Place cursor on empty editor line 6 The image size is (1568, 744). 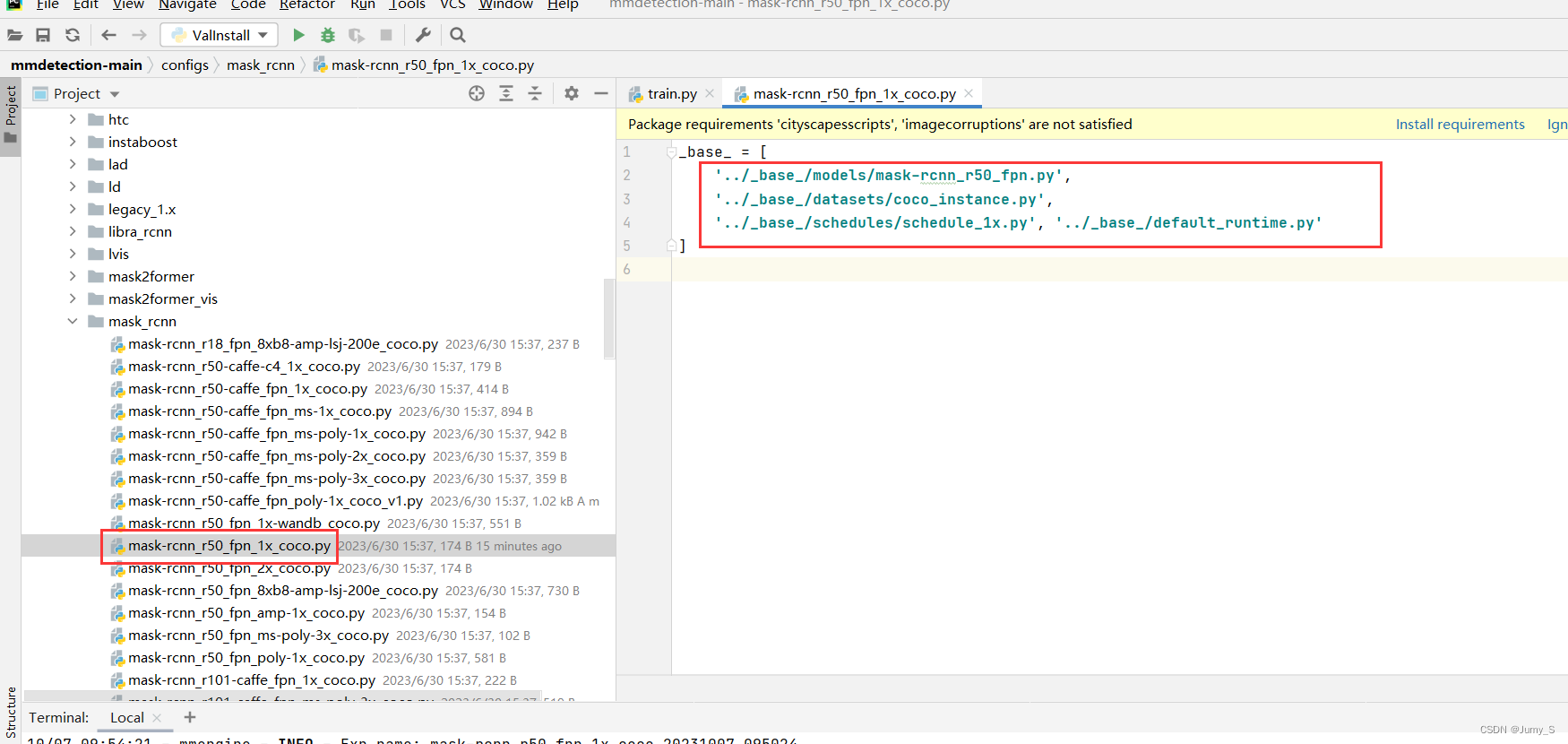1119,269
